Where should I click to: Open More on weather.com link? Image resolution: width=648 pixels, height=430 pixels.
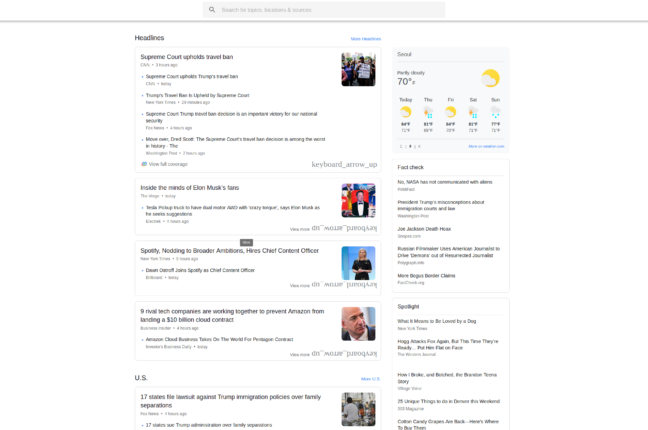coord(486,146)
